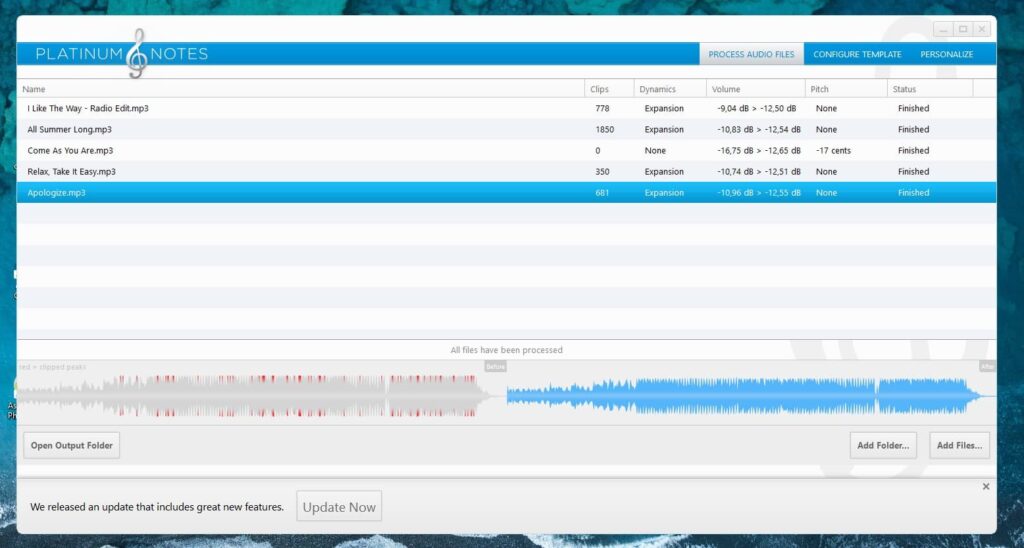Minimize the Platinum Notes window
The width and height of the screenshot is (1024, 548).
tap(943, 30)
